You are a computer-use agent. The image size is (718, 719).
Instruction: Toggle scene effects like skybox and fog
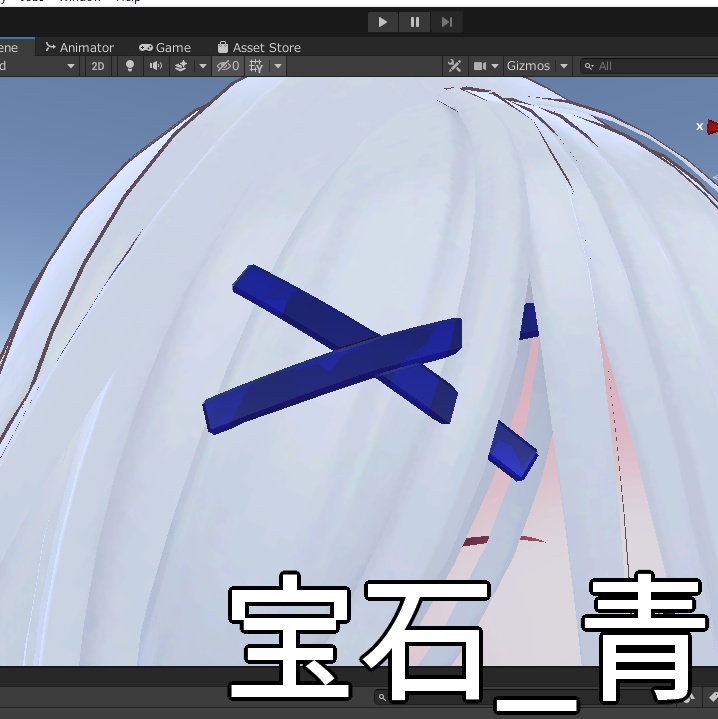[x=181, y=66]
